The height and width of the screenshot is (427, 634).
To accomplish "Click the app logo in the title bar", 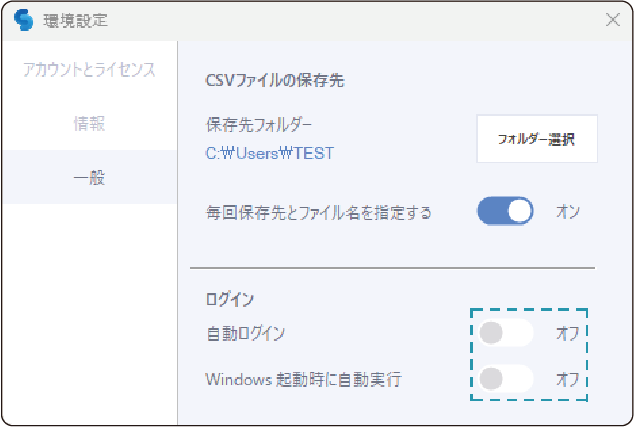I will tap(24, 20).
